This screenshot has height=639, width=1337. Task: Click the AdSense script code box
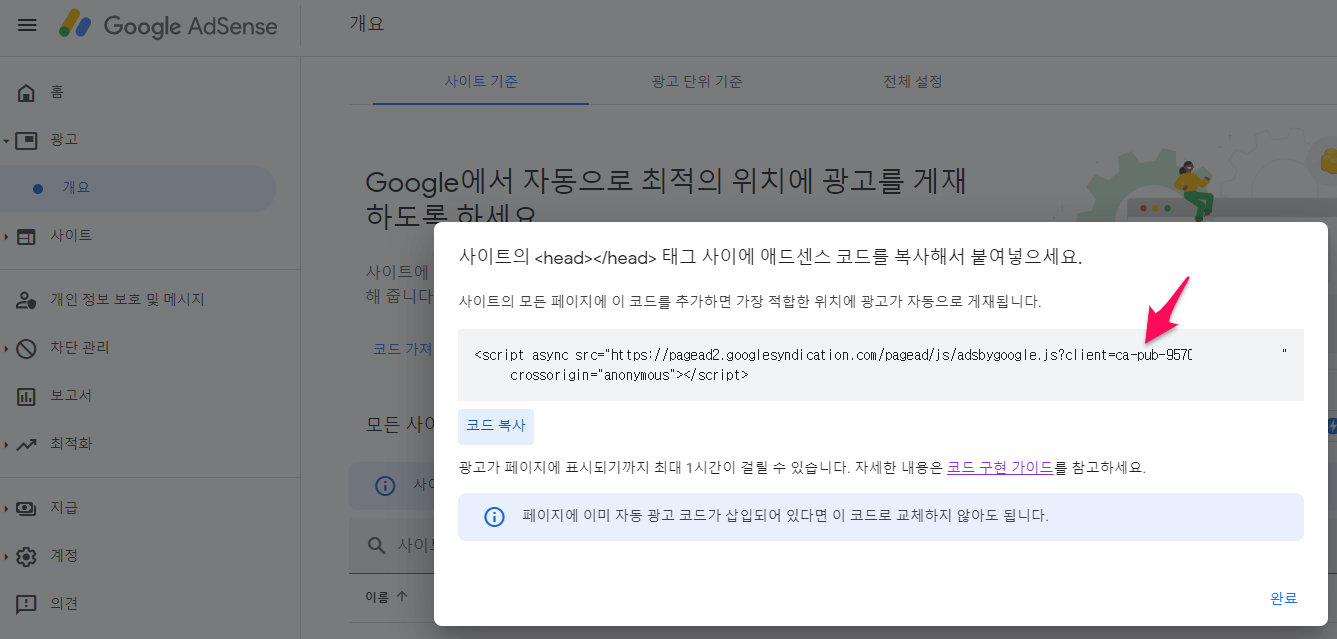[880, 365]
